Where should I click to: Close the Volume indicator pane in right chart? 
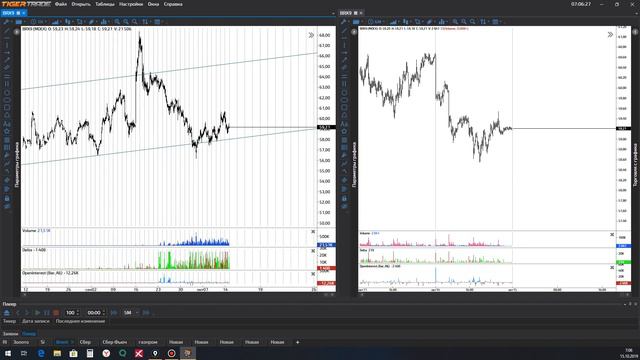(x=612, y=235)
